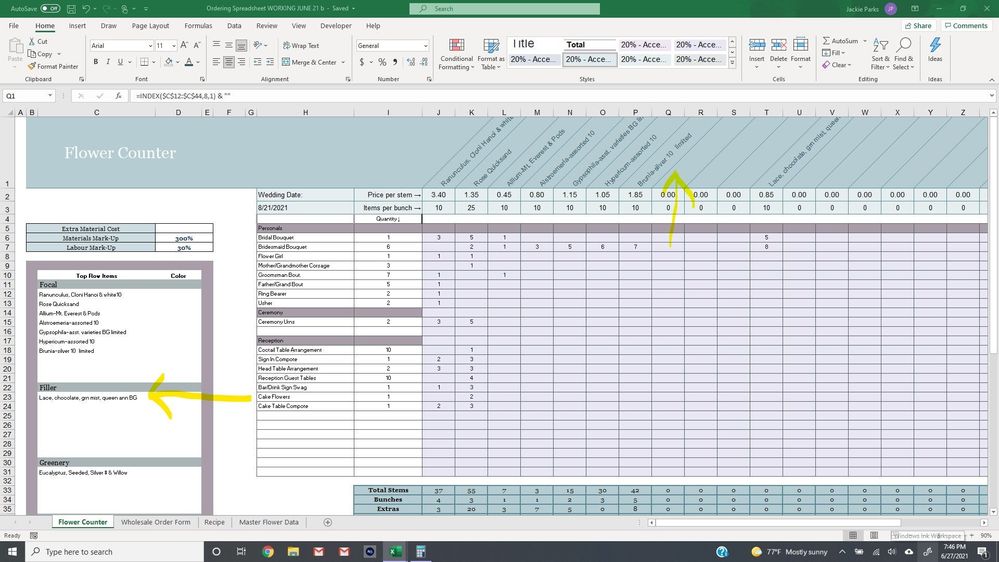This screenshot has height=562, width=999.
Task: Increase font size icon
Action: pos(184,45)
